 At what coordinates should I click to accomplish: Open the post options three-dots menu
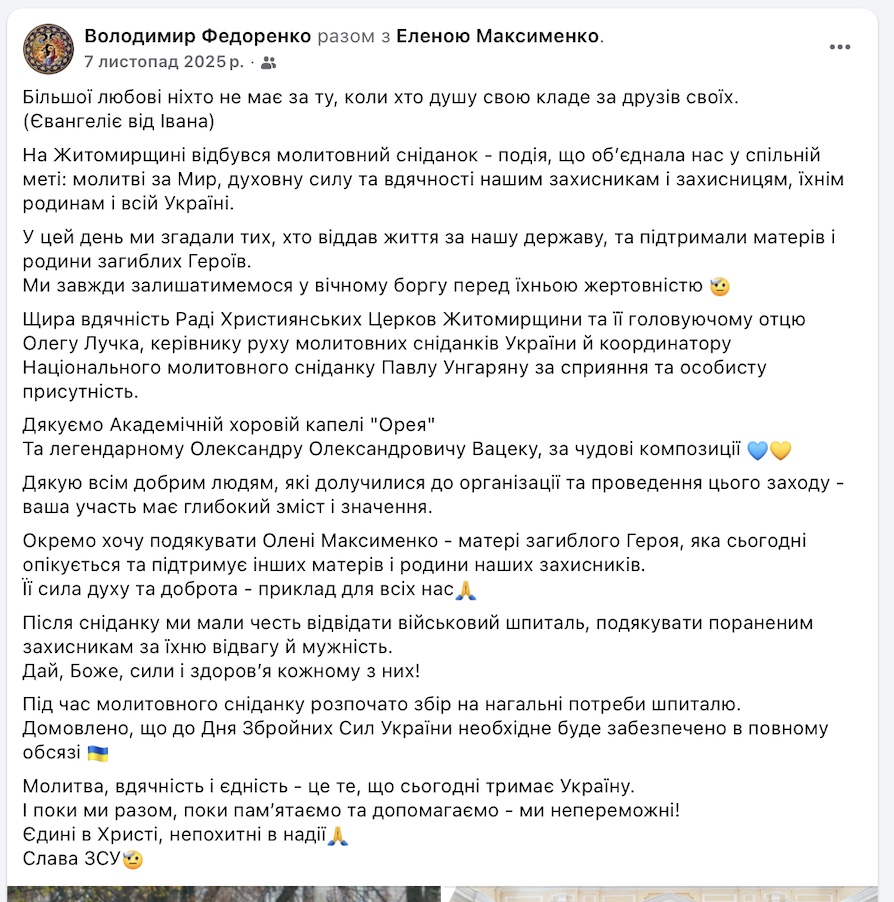tap(839, 47)
